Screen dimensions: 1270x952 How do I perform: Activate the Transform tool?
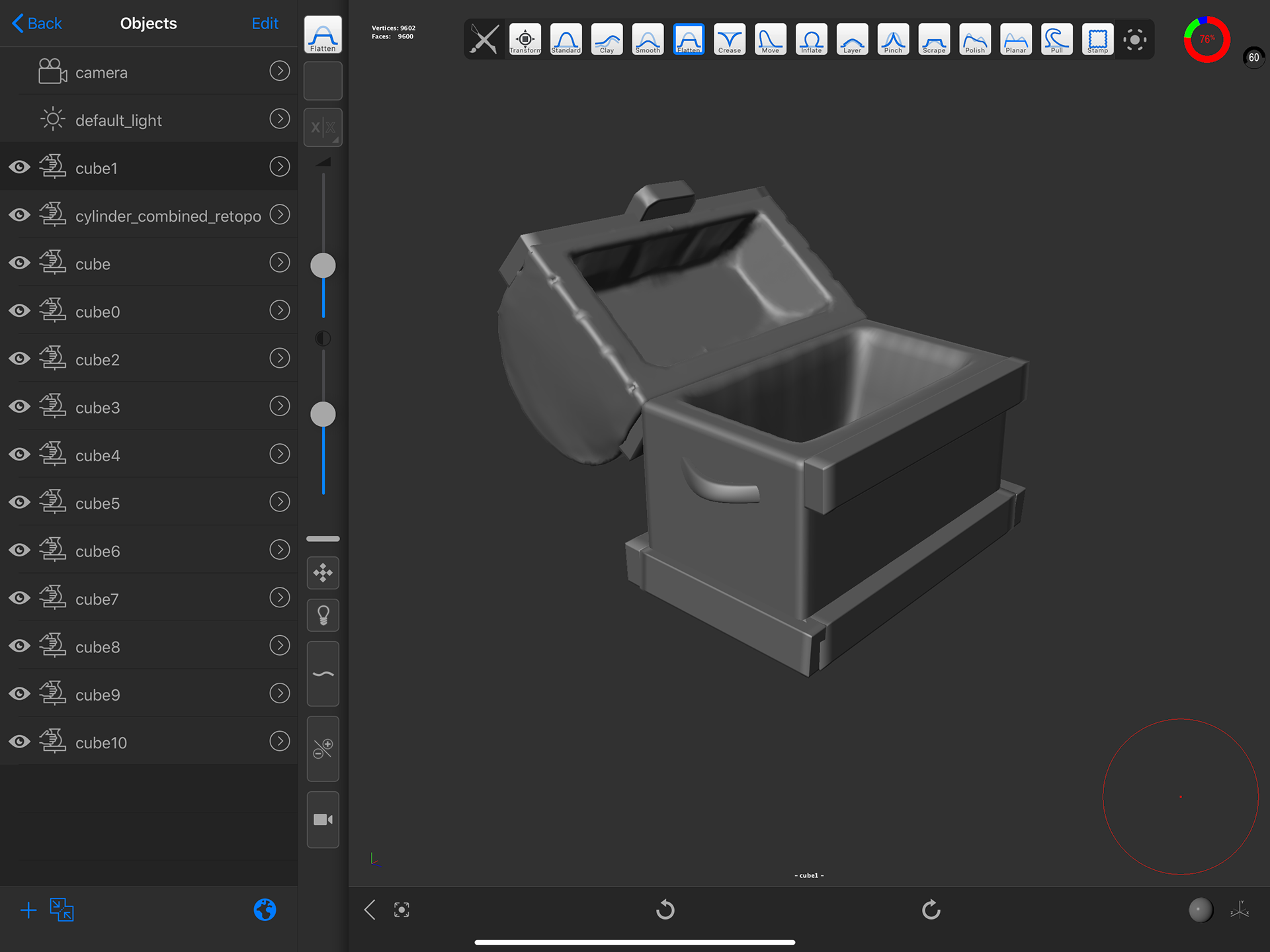pos(525,40)
